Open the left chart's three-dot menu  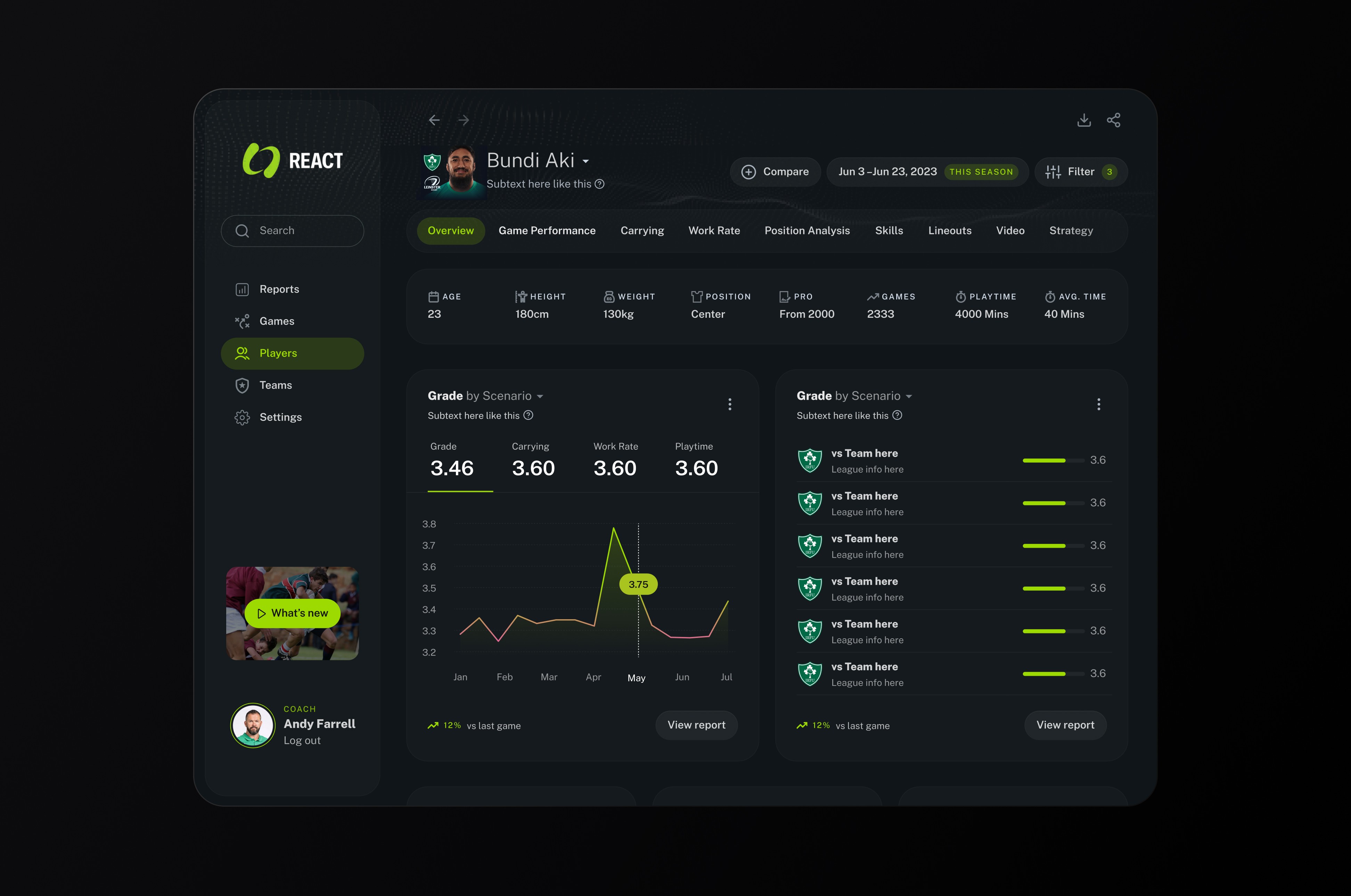[729, 405]
